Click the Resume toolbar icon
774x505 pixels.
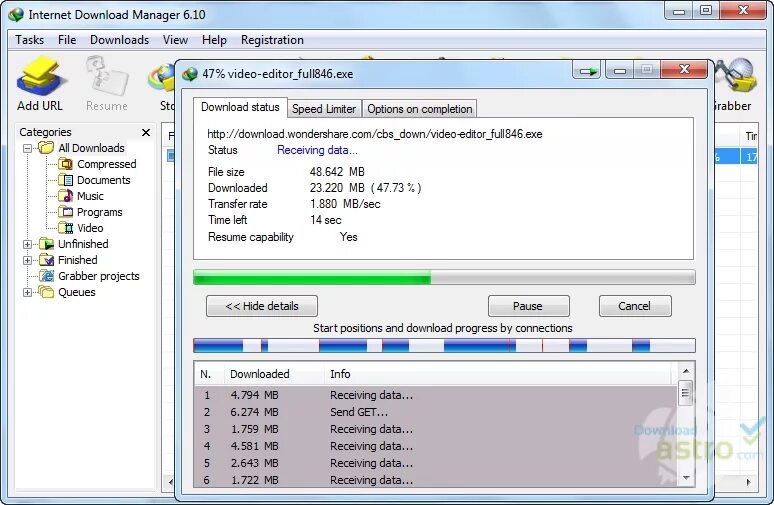[107, 78]
